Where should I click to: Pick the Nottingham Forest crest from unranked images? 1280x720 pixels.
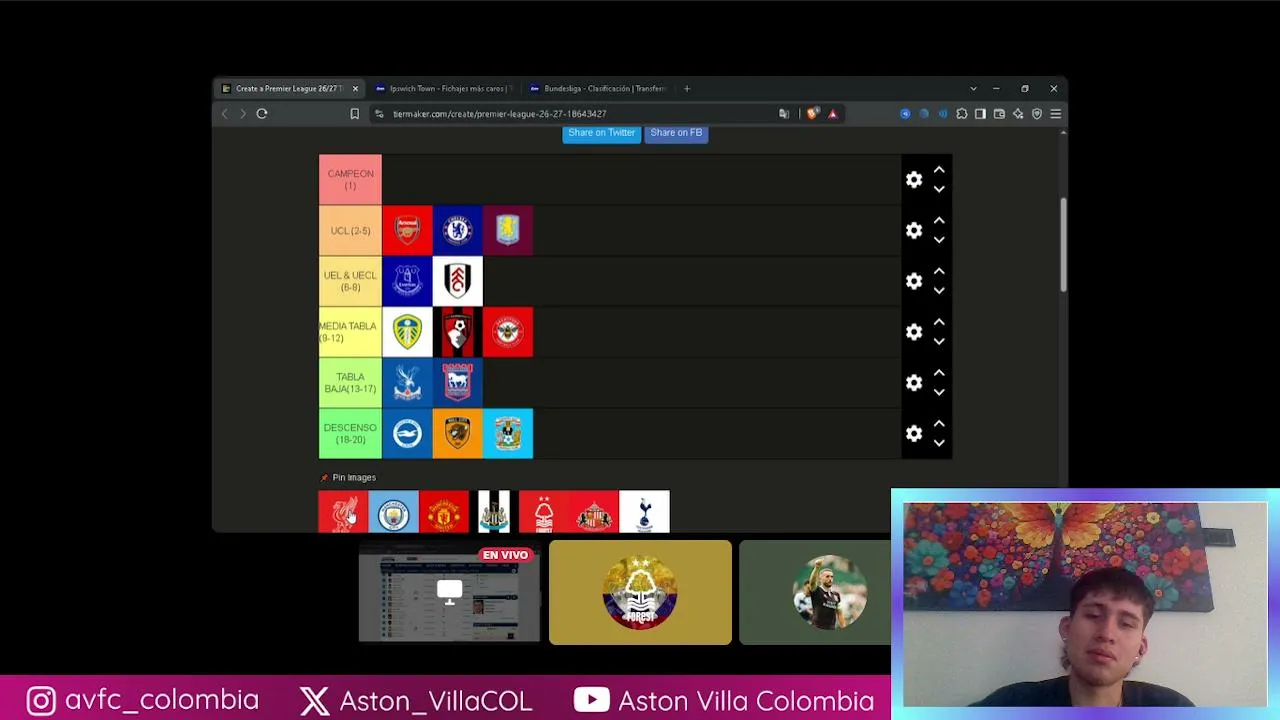[544, 512]
